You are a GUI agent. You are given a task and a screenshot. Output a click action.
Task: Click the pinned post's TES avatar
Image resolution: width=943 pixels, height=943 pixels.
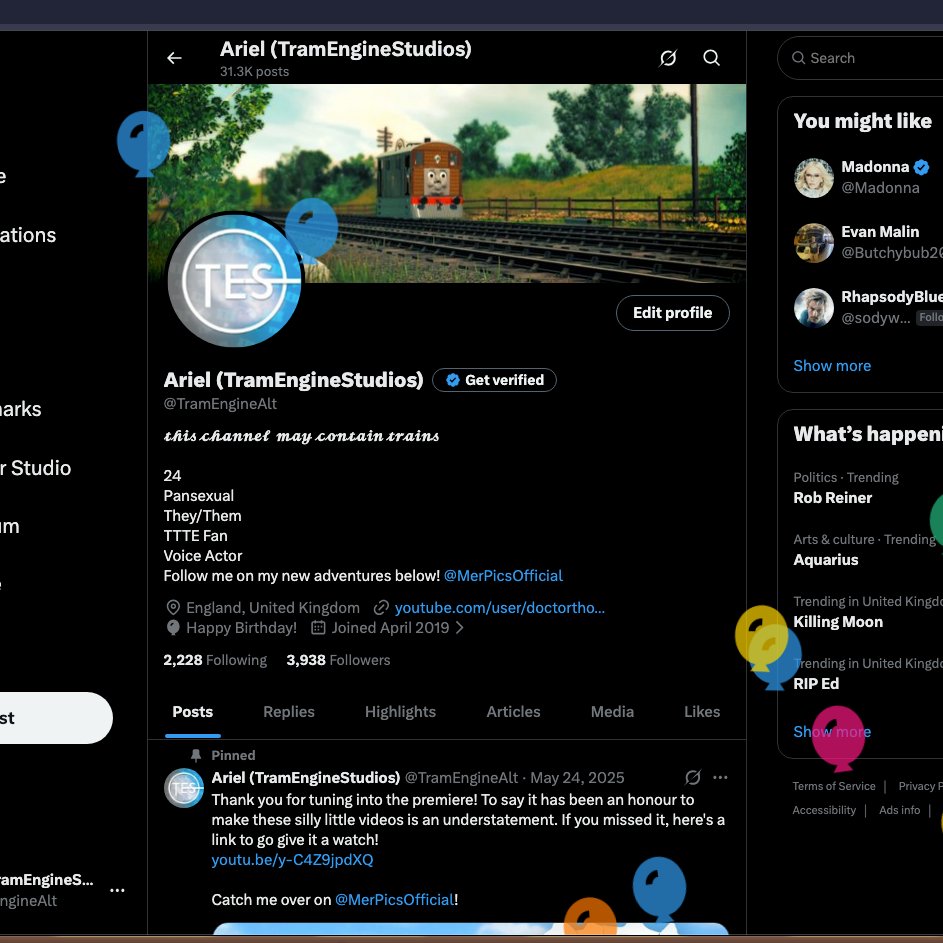point(184,788)
